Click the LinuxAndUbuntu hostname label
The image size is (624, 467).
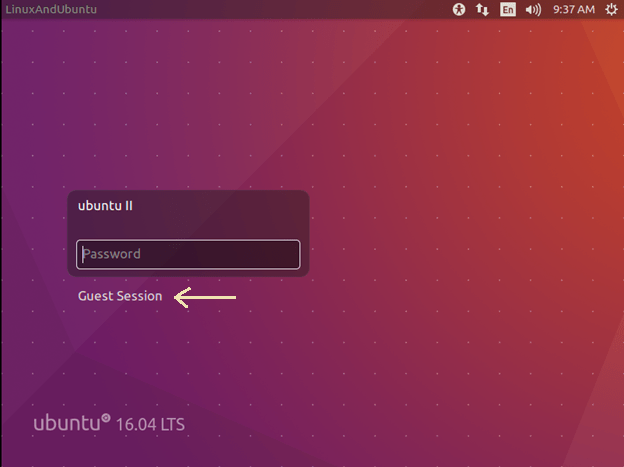51,9
